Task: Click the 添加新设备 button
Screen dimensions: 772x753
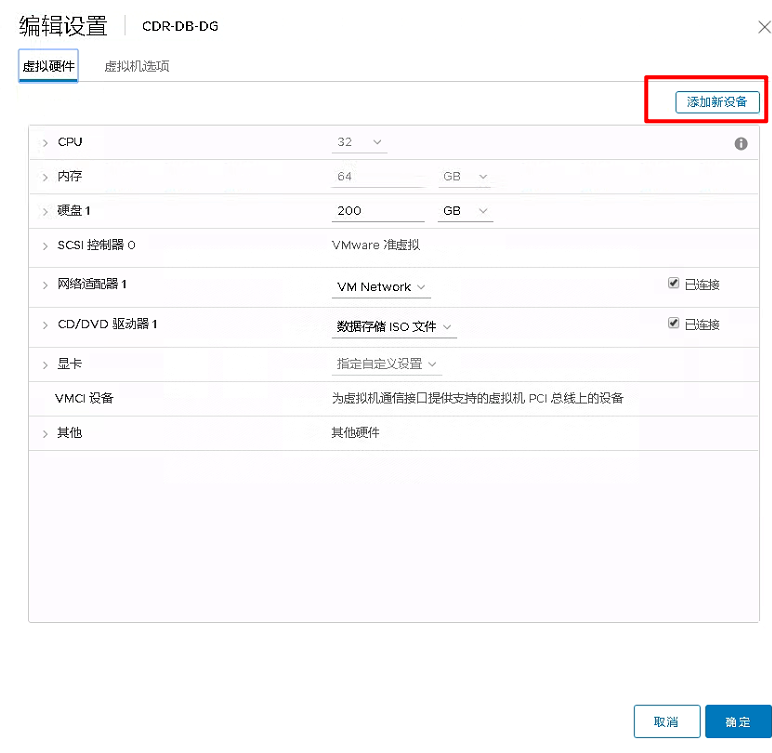Action: pyautogui.click(x=717, y=102)
